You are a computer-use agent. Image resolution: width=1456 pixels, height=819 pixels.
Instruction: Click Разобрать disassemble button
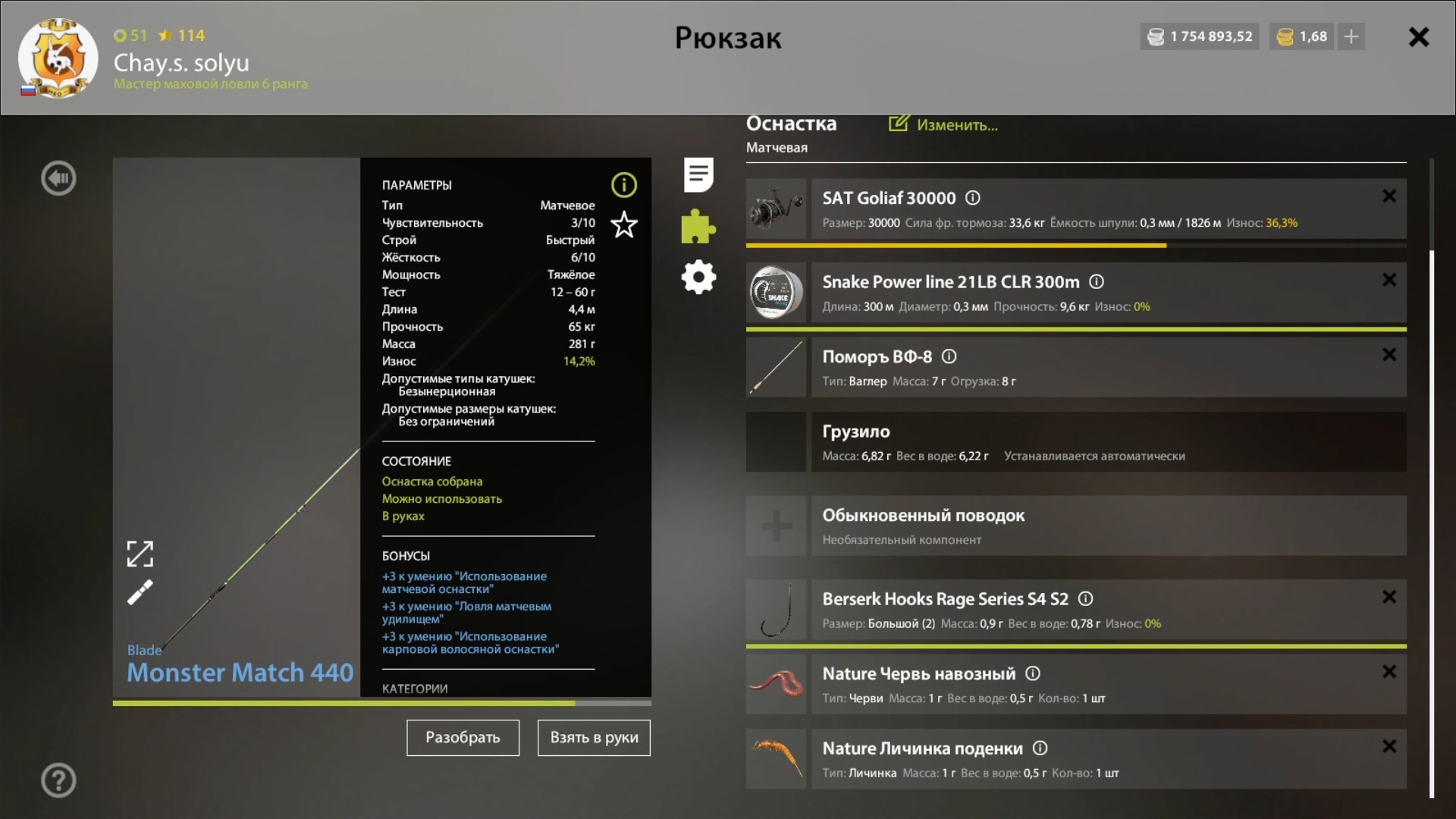pyautogui.click(x=463, y=738)
